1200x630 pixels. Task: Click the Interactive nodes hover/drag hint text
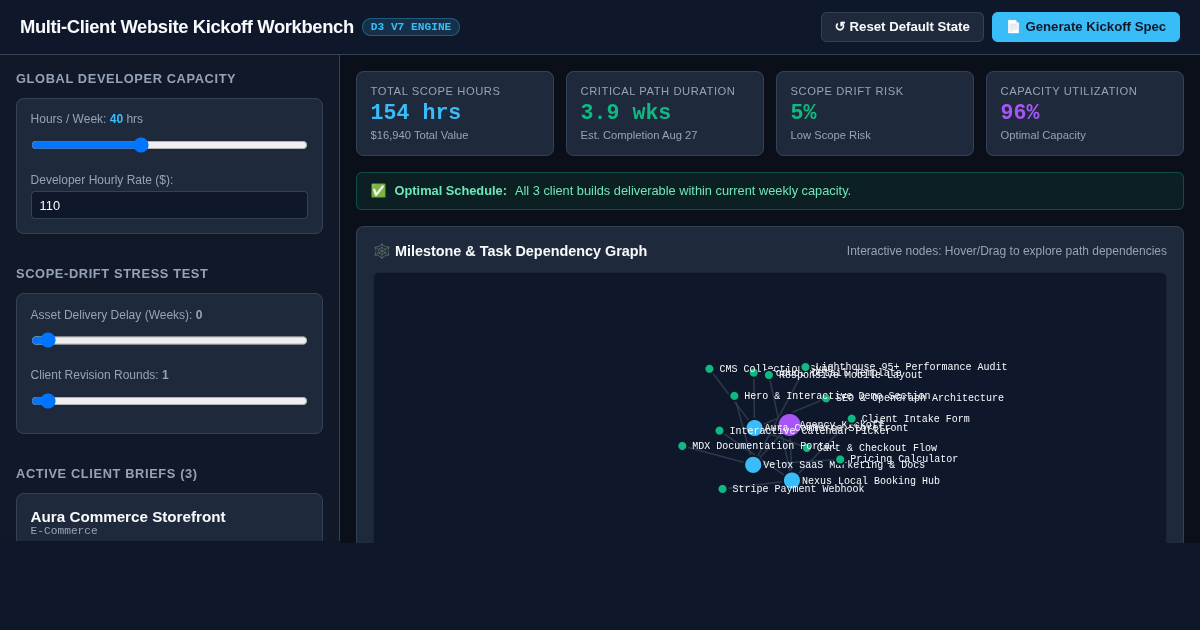click(1007, 251)
